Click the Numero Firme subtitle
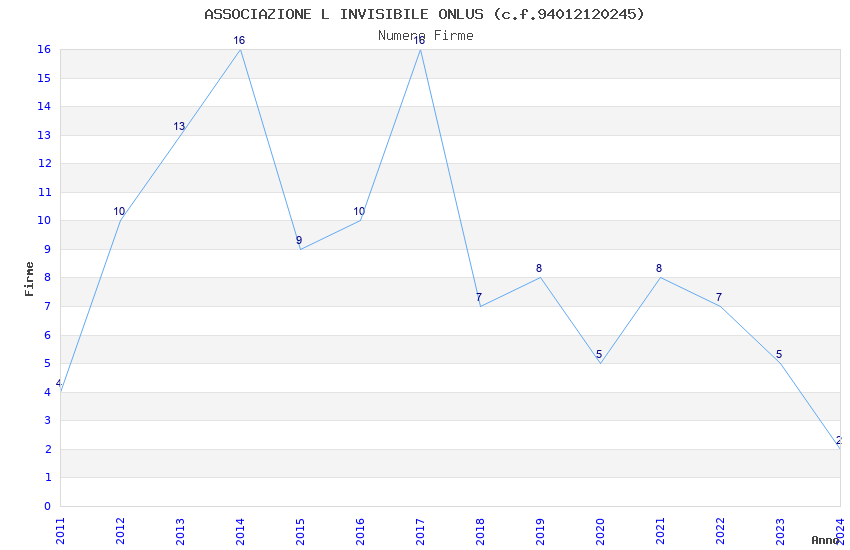 tap(426, 36)
